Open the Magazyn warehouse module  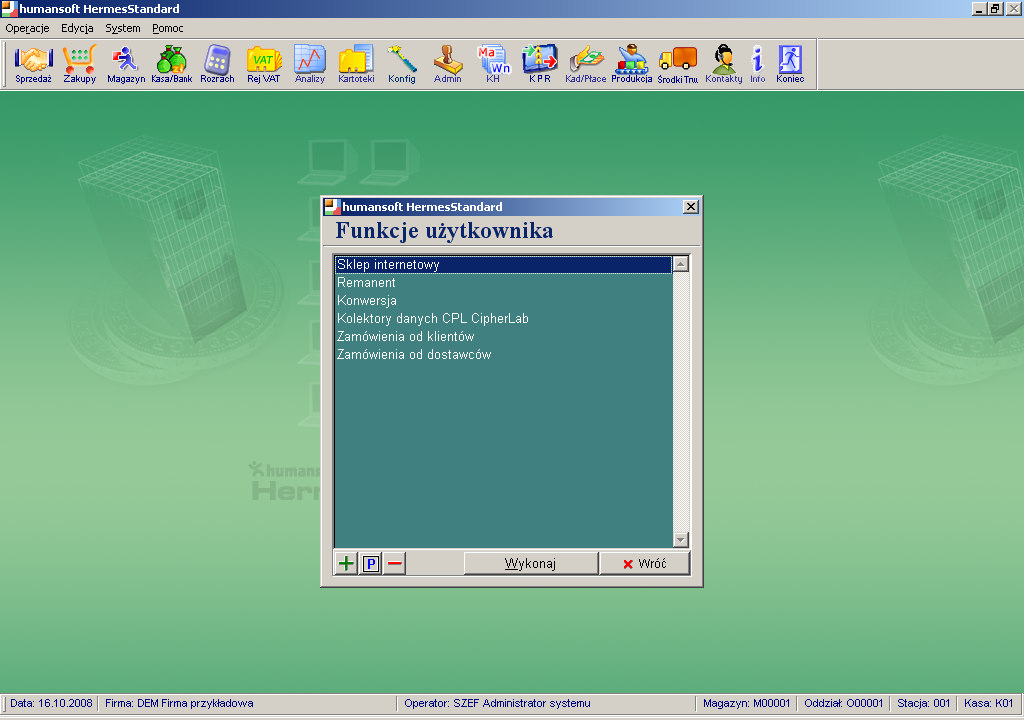125,64
